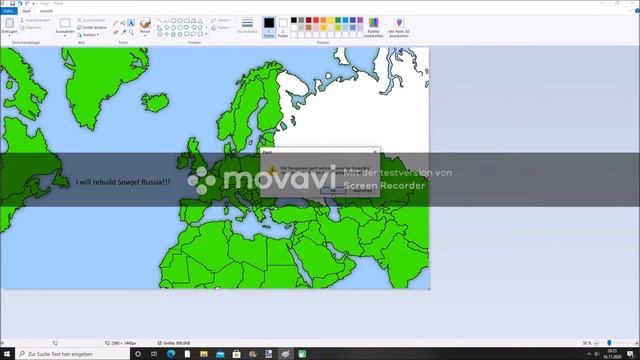The image size is (640, 360).
Task: Pick the dark green palette swatch
Action: coord(338,20)
